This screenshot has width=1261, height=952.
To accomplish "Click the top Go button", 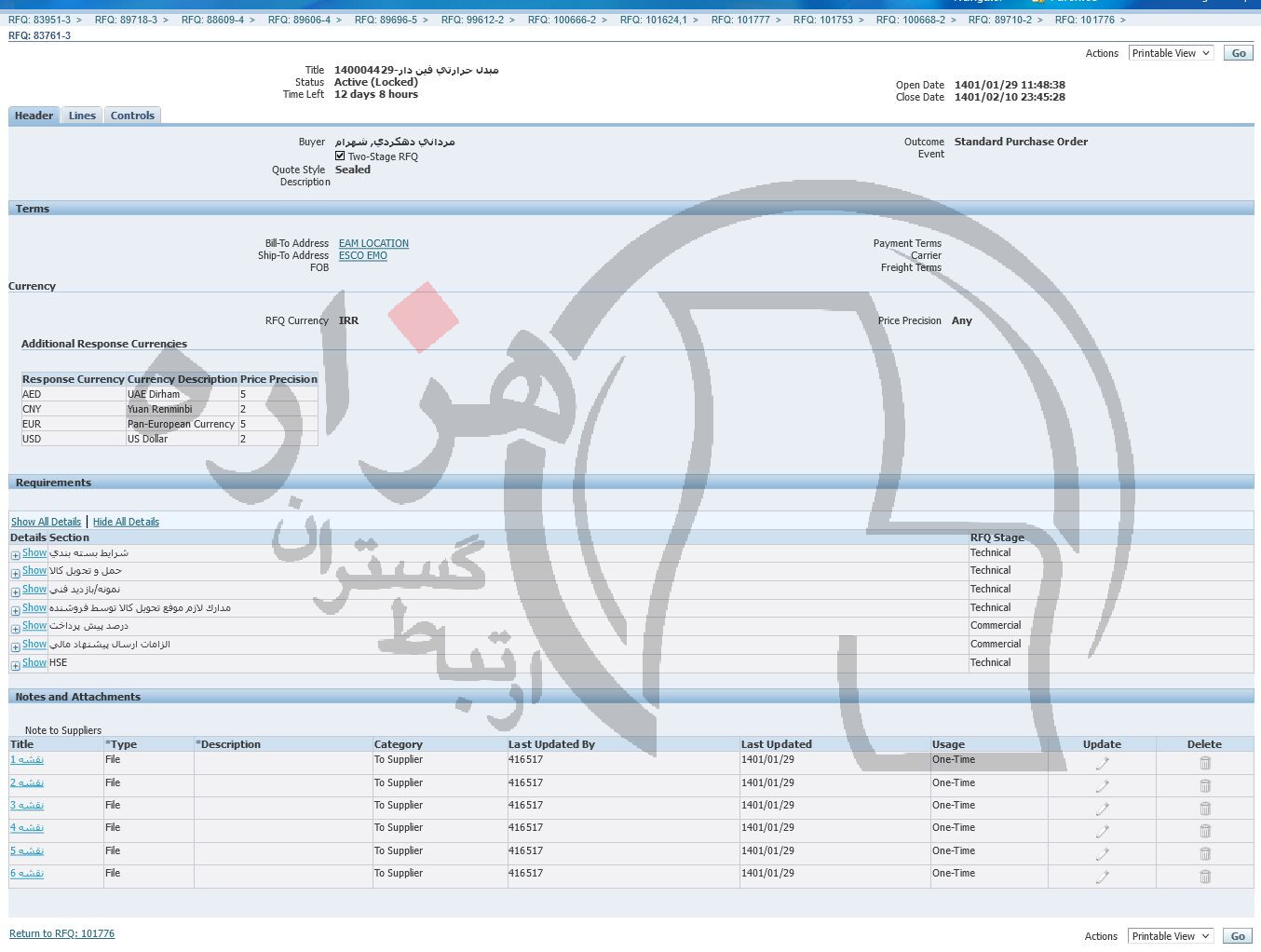I will pos(1239,53).
